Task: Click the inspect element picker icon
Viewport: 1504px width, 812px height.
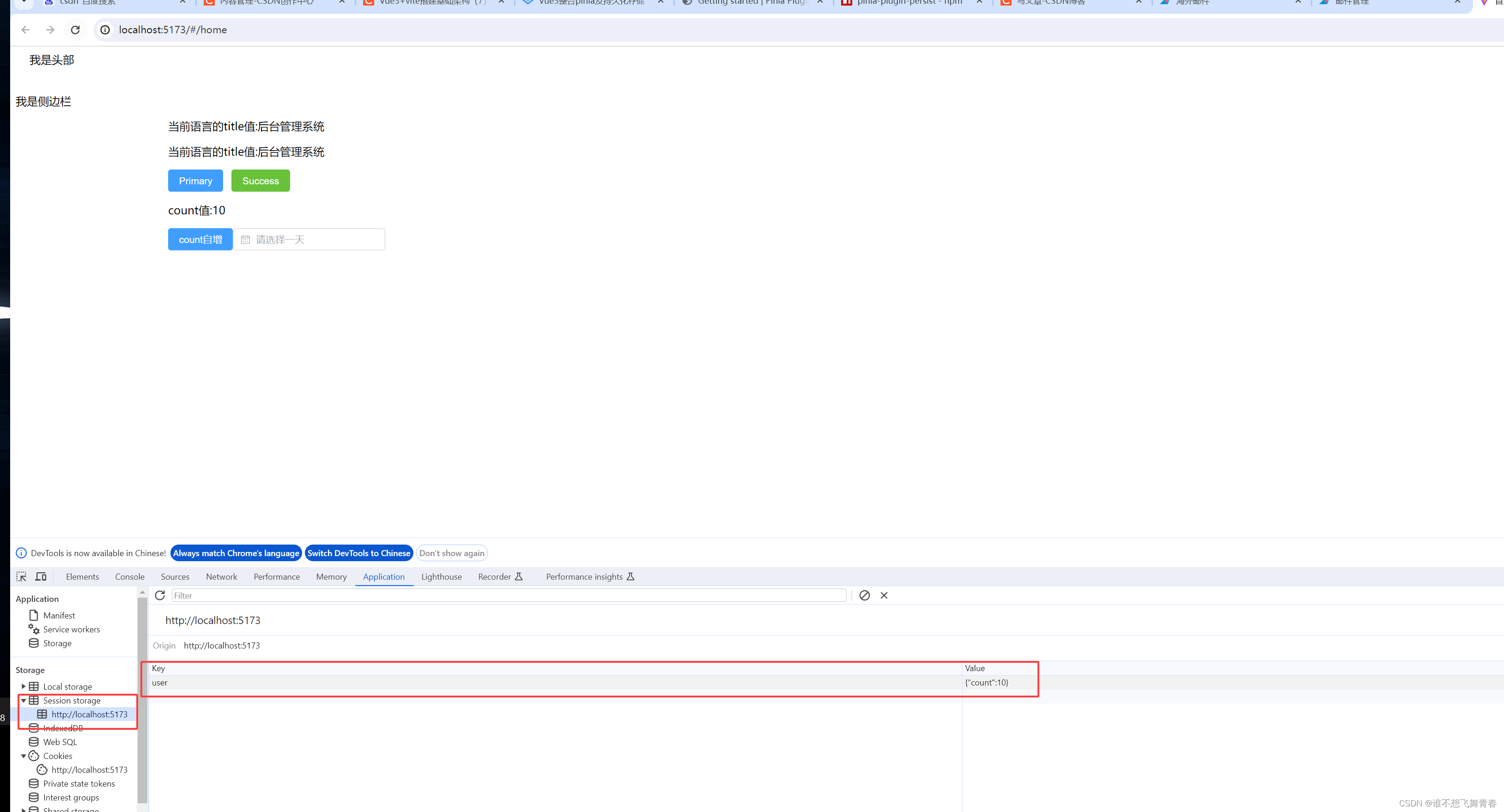Action: (22, 577)
